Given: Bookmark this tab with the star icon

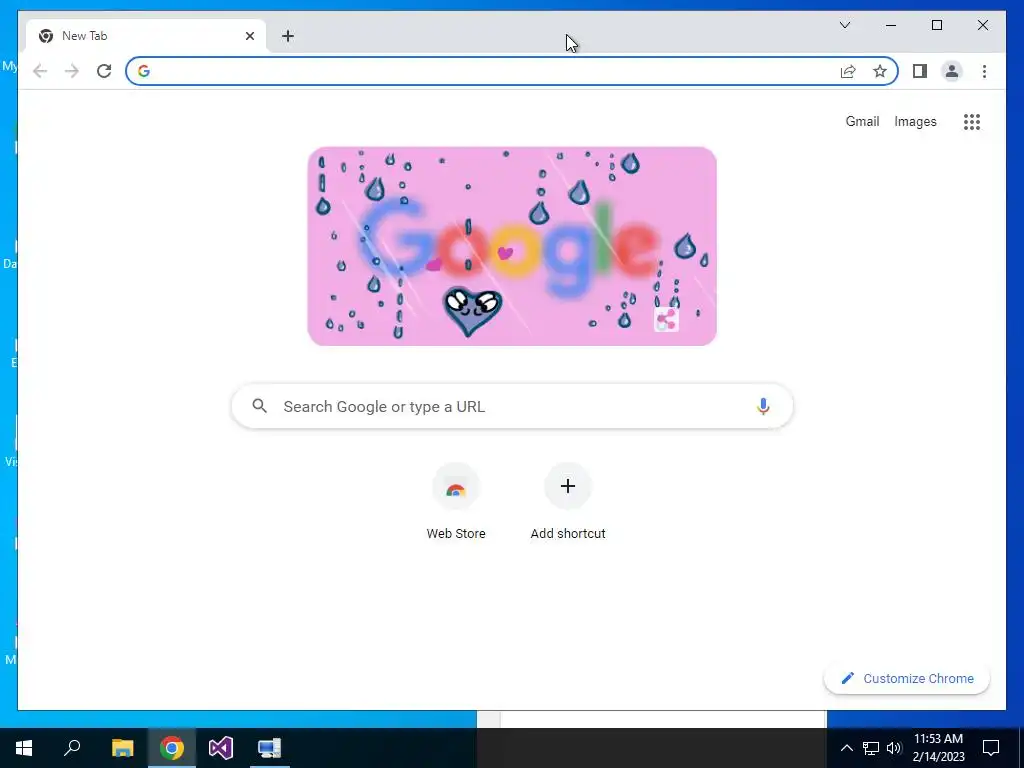Looking at the screenshot, I should [x=880, y=71].
